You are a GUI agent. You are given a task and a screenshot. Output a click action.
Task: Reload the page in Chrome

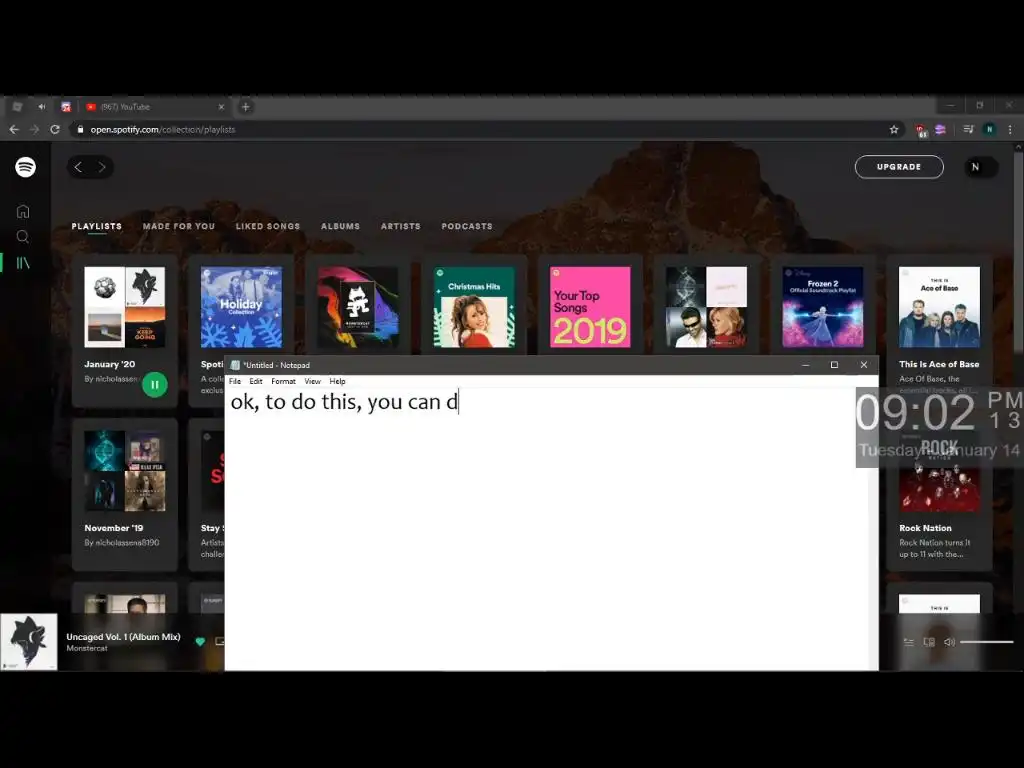(56, 129)
